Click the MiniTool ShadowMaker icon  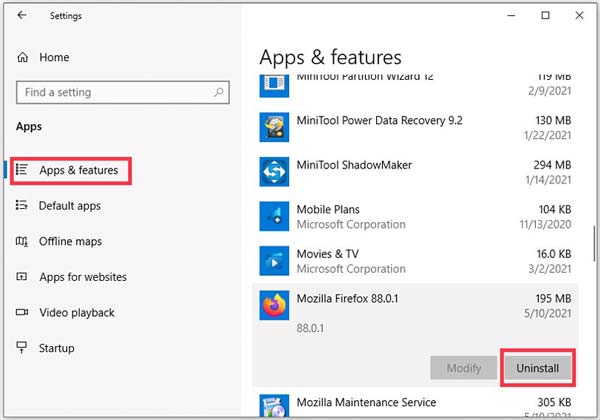point(273,172)
